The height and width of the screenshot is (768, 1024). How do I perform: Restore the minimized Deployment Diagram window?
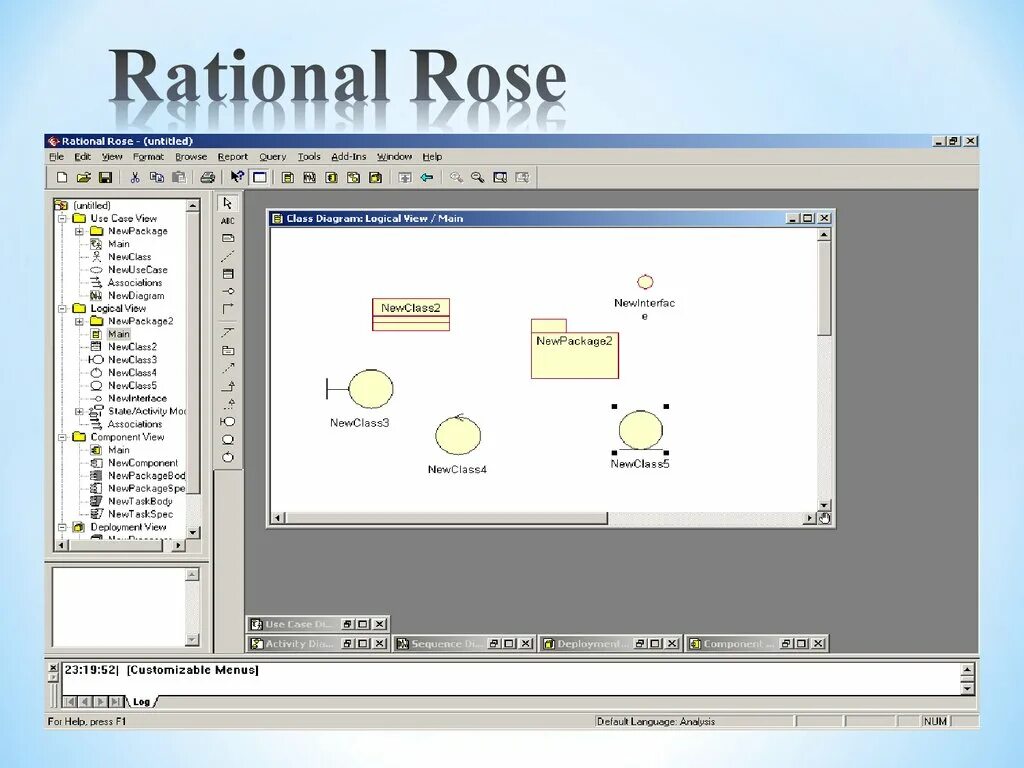[x=639, y=644]
